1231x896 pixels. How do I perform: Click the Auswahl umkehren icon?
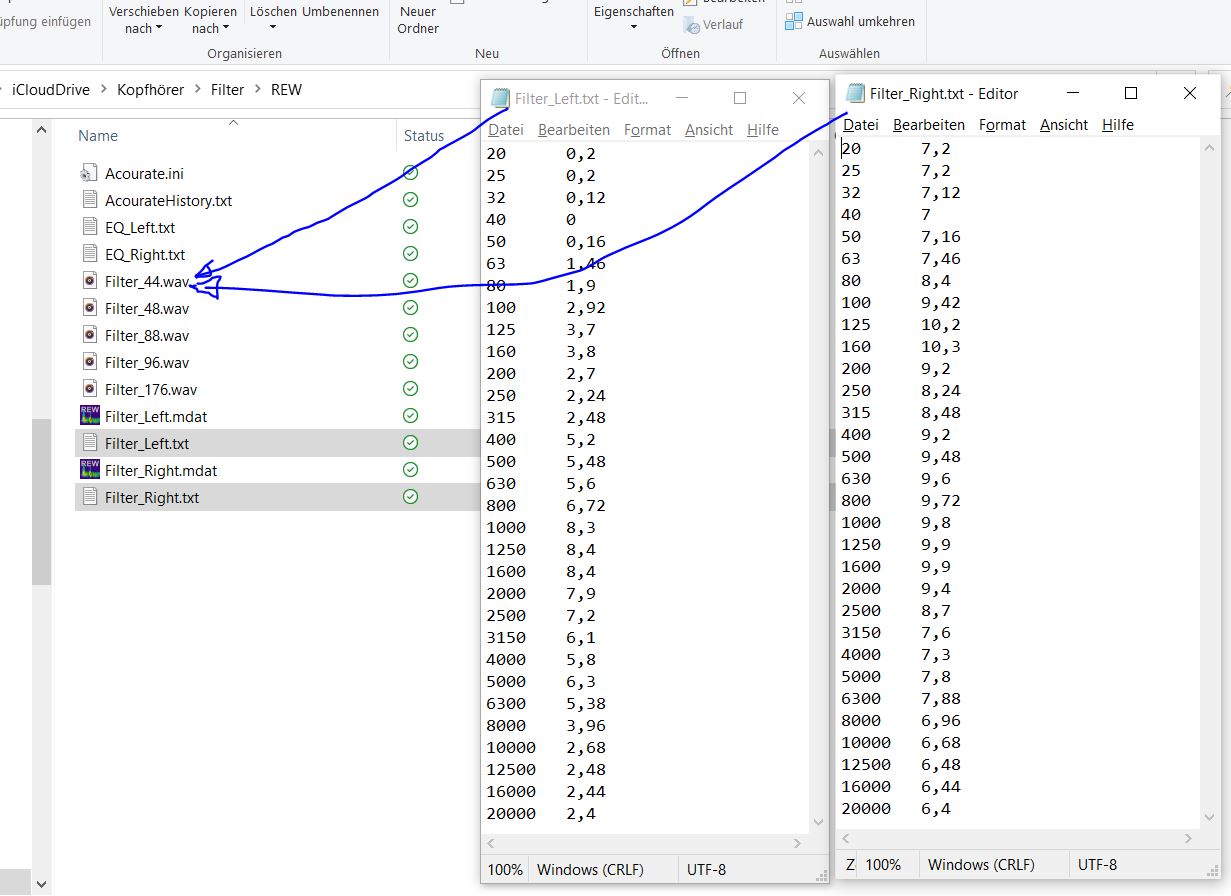coord(794,21)
